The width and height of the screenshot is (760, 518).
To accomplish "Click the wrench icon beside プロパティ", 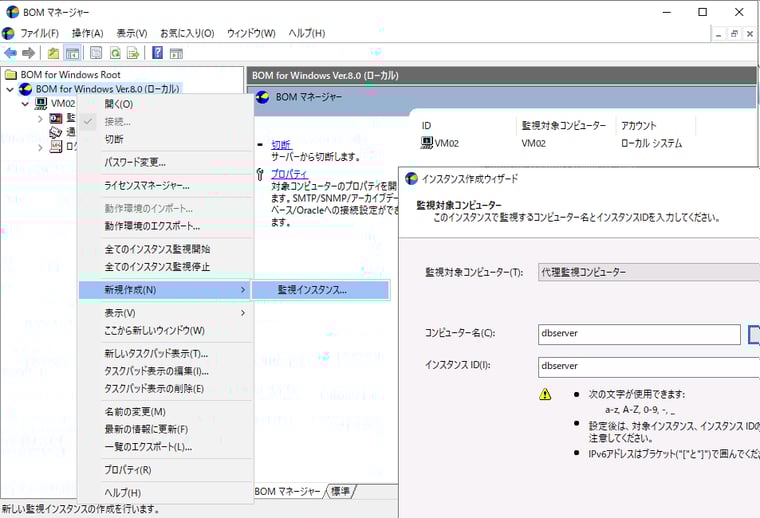I will pos(261,174).
